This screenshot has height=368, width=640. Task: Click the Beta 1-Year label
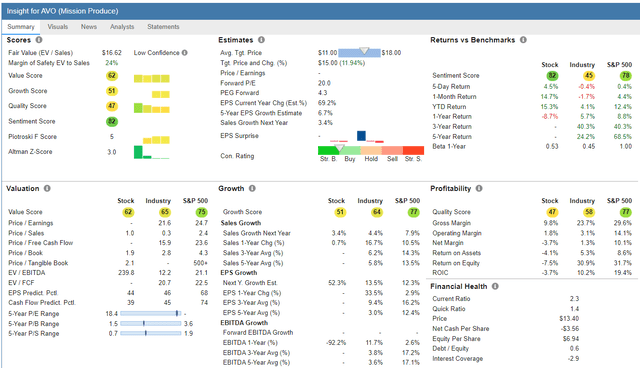point(449,146)
